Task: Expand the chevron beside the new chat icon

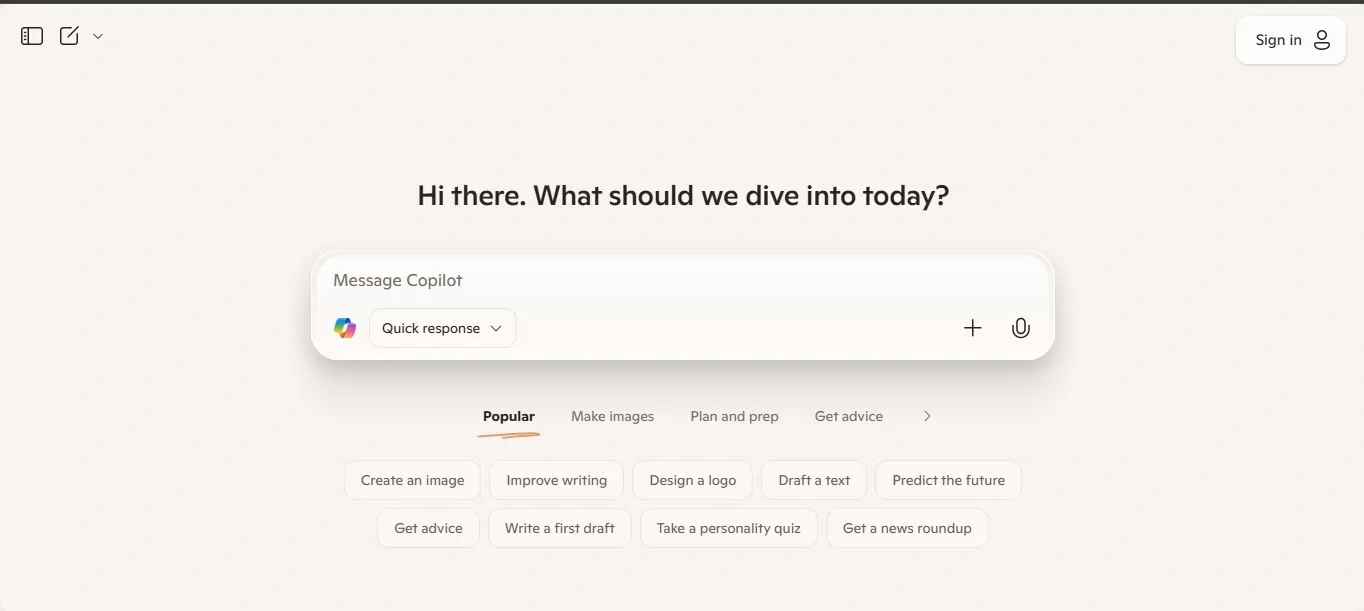Action: tap(98, 36)
